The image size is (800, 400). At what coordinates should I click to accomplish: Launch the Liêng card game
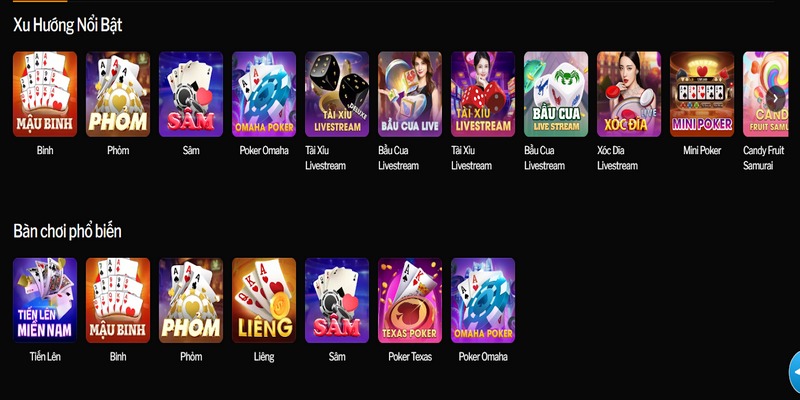coord(264,301)
